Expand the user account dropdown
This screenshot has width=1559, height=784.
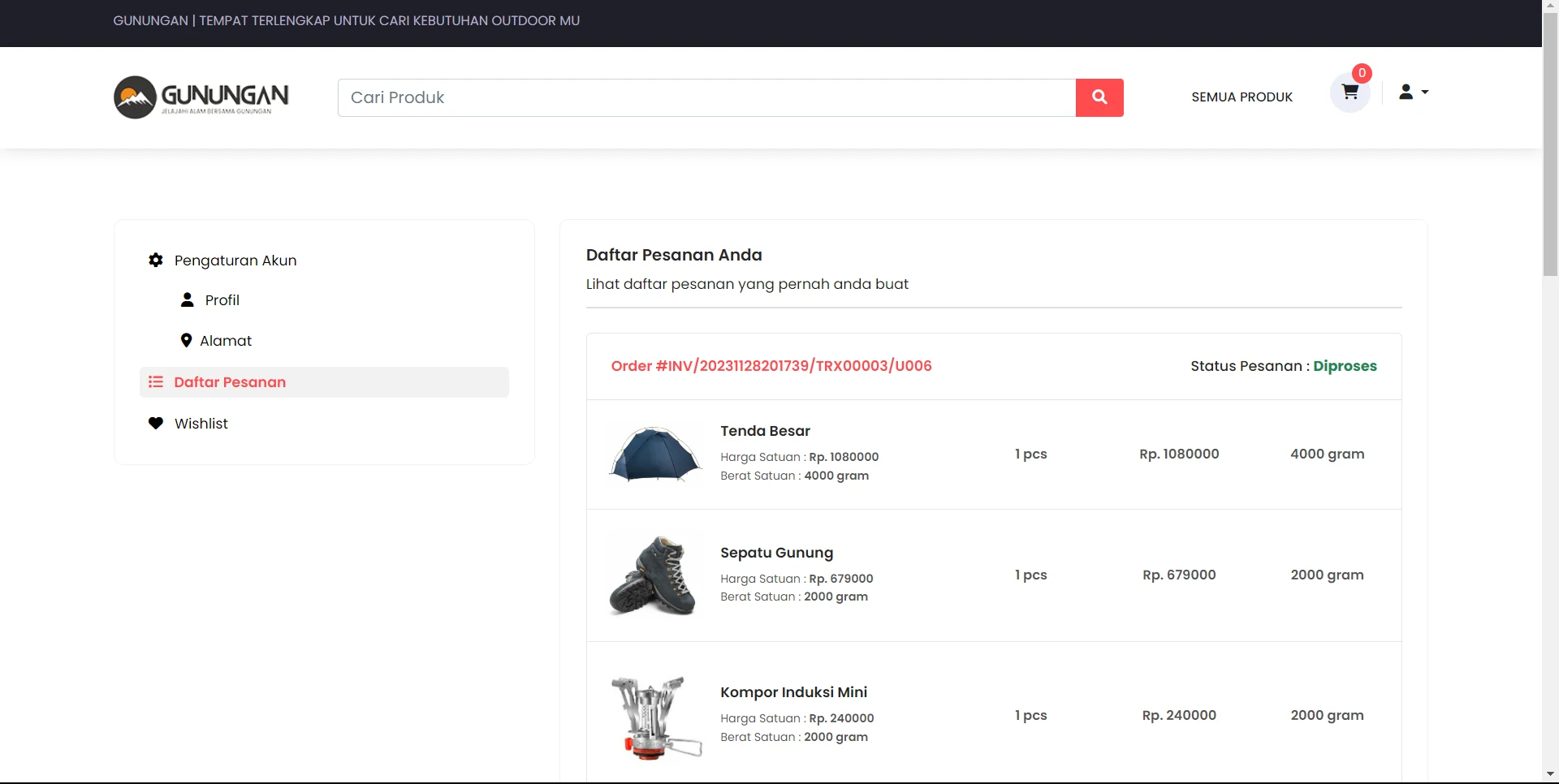(x=1413, y=93)
